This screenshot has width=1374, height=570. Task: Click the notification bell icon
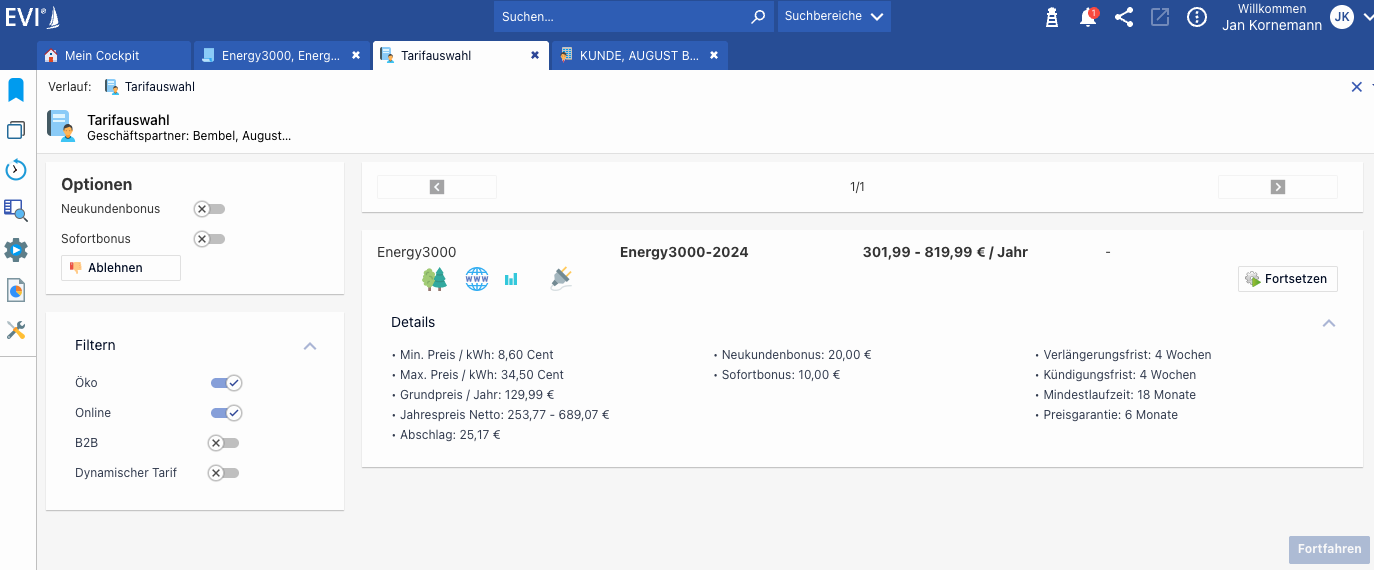(x=1088, y=17)
